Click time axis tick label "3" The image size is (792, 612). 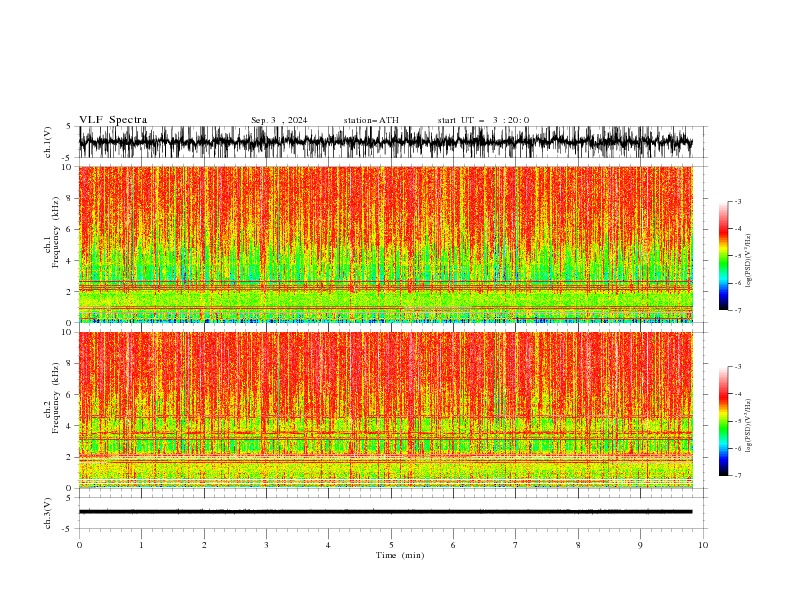266,545
